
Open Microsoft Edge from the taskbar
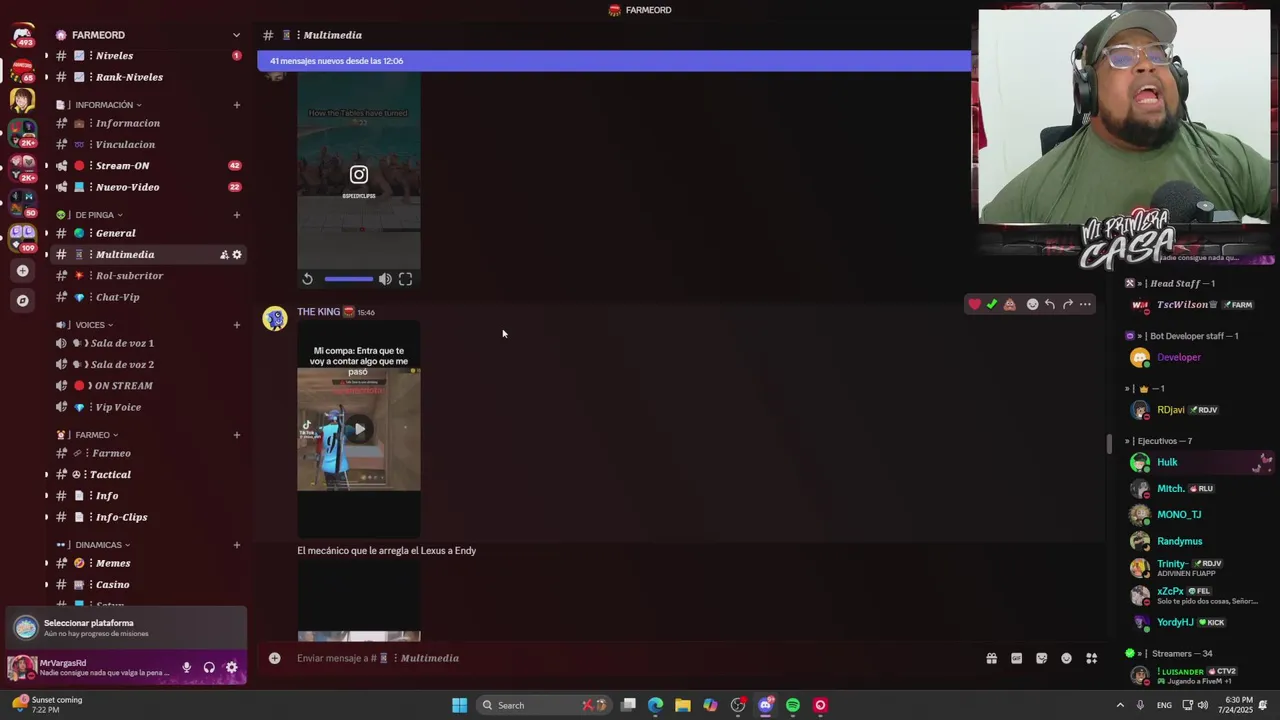(x=655, y=705)
